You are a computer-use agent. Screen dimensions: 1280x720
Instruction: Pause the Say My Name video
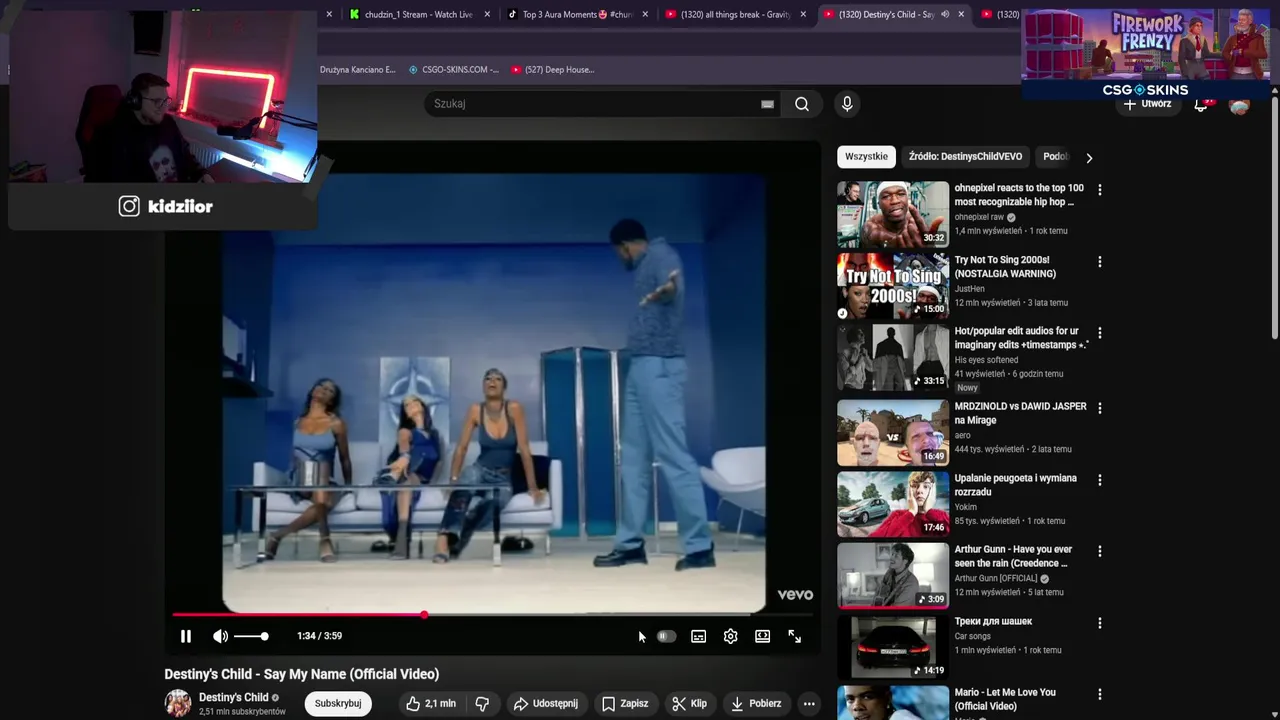point(186,636)
